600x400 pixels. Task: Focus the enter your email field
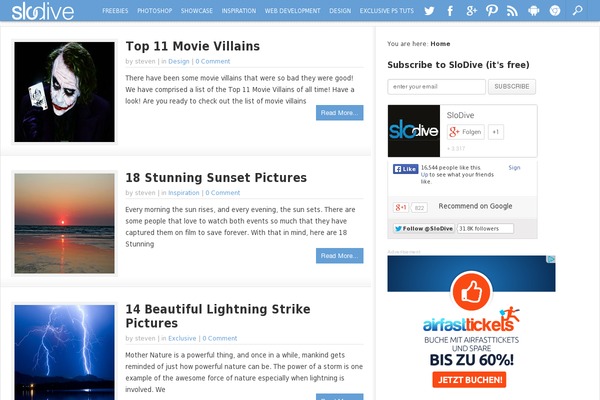[436, 87]
